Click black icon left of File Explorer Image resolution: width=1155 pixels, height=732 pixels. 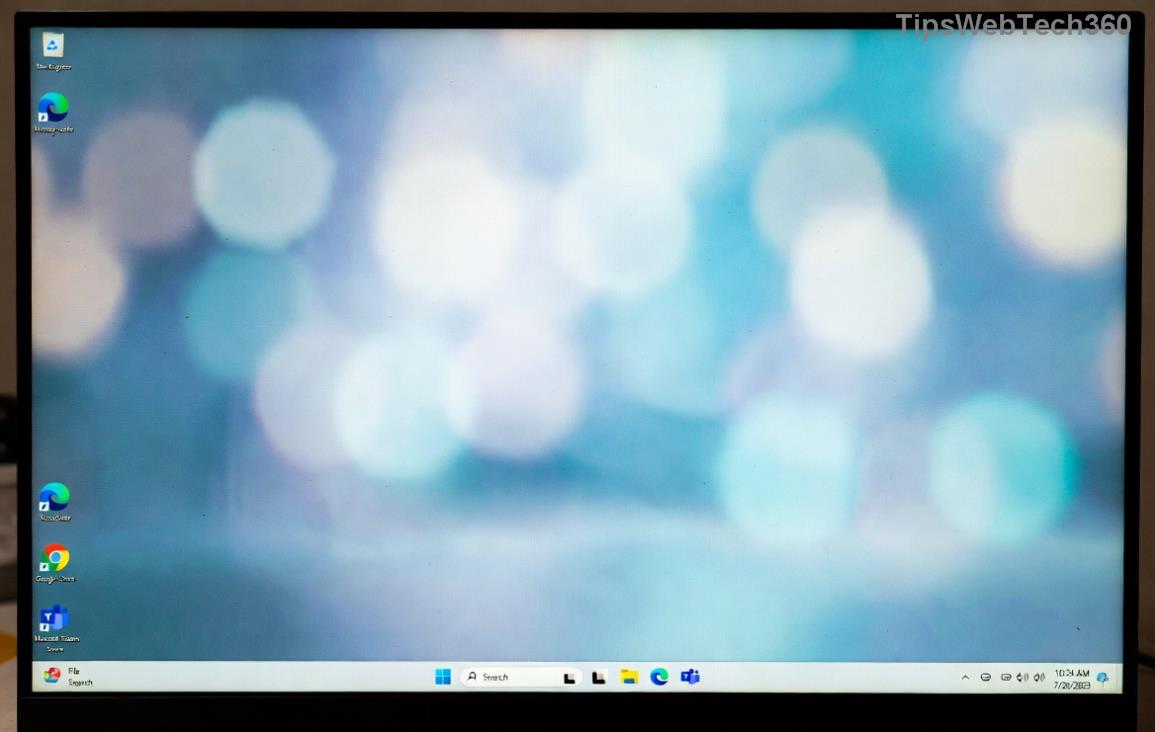click(x=599, y=678)
